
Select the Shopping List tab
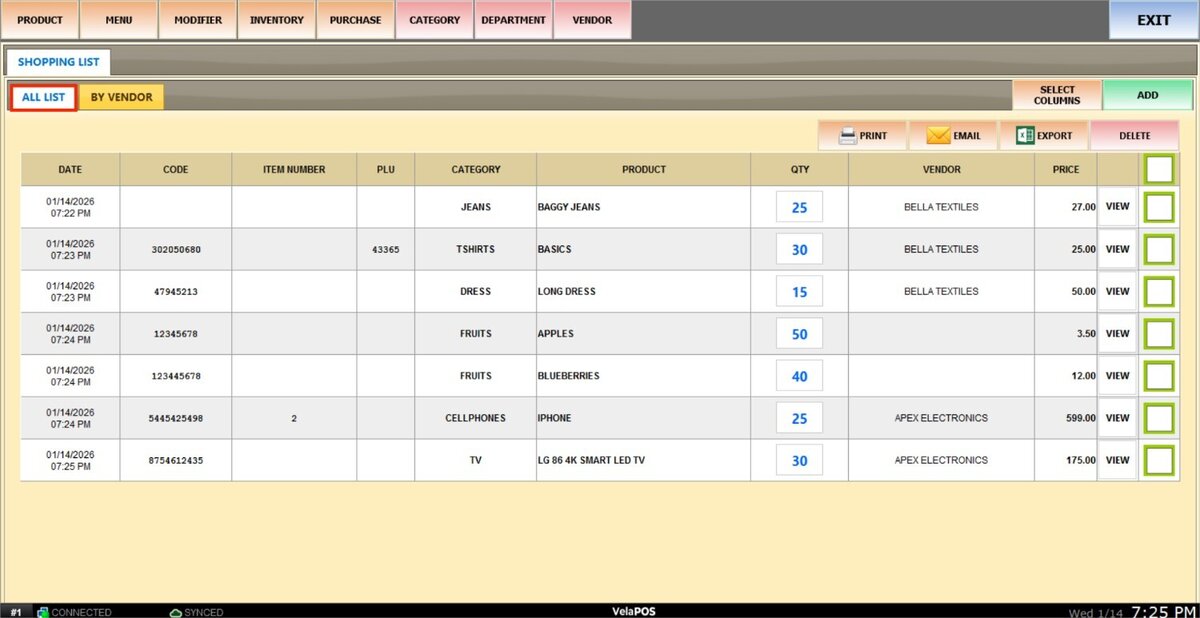click(x=58, y=62)
